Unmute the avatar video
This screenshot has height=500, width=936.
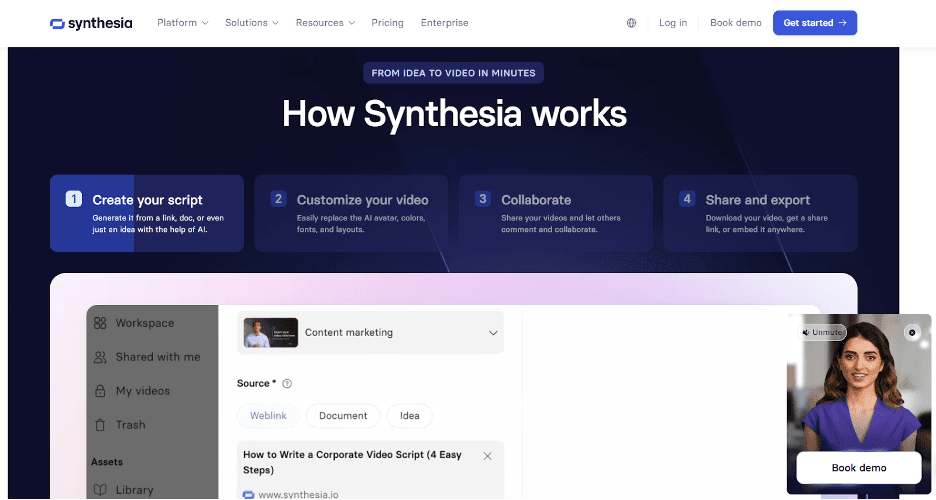point(822,332)
